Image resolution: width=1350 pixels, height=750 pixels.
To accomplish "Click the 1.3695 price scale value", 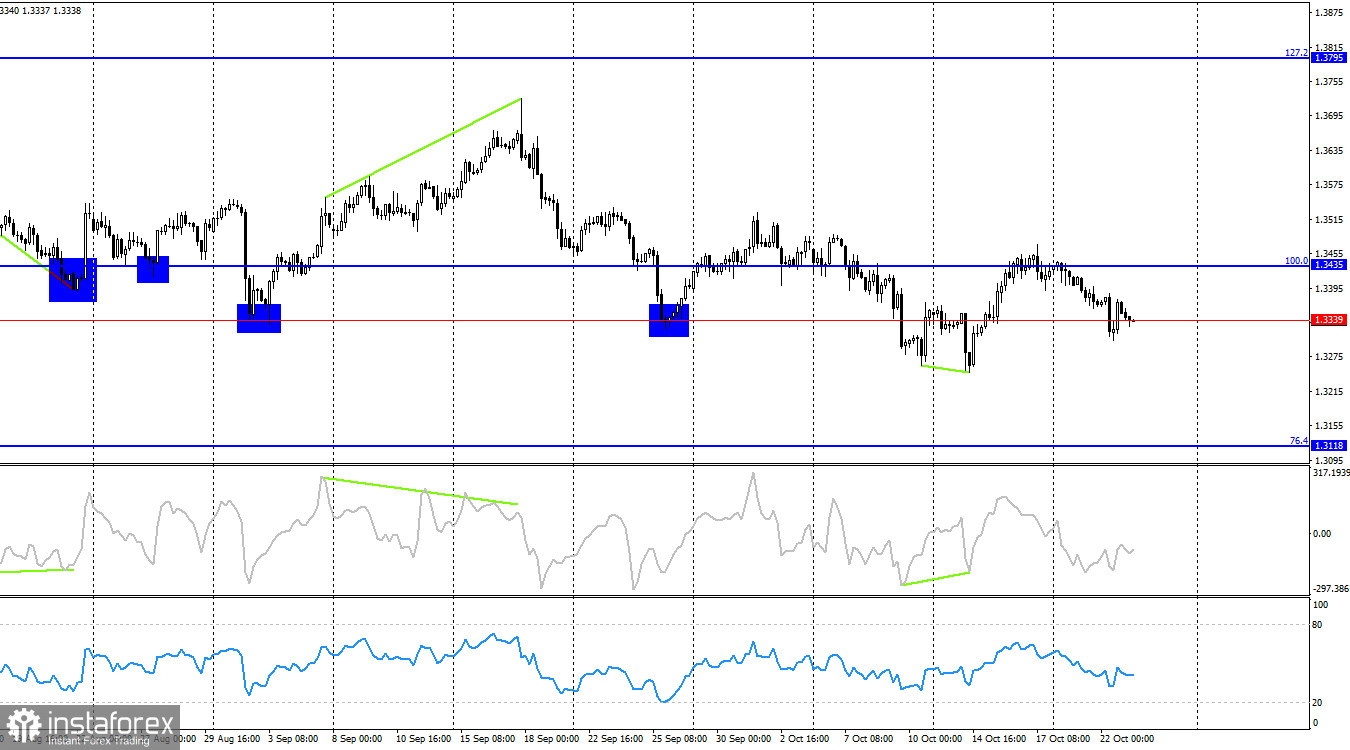I will click(x=1330, y=116).
